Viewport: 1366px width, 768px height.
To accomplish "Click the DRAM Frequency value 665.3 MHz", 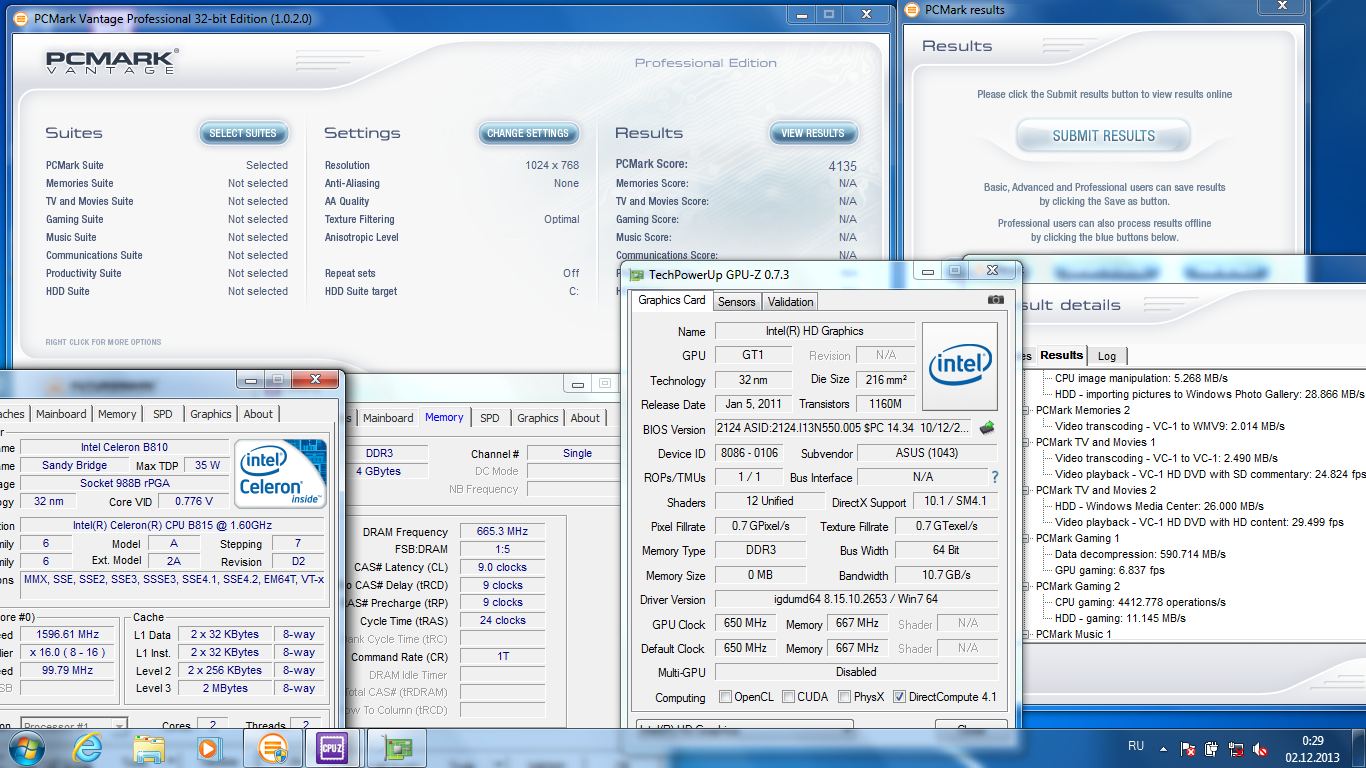I will point(502,531).
